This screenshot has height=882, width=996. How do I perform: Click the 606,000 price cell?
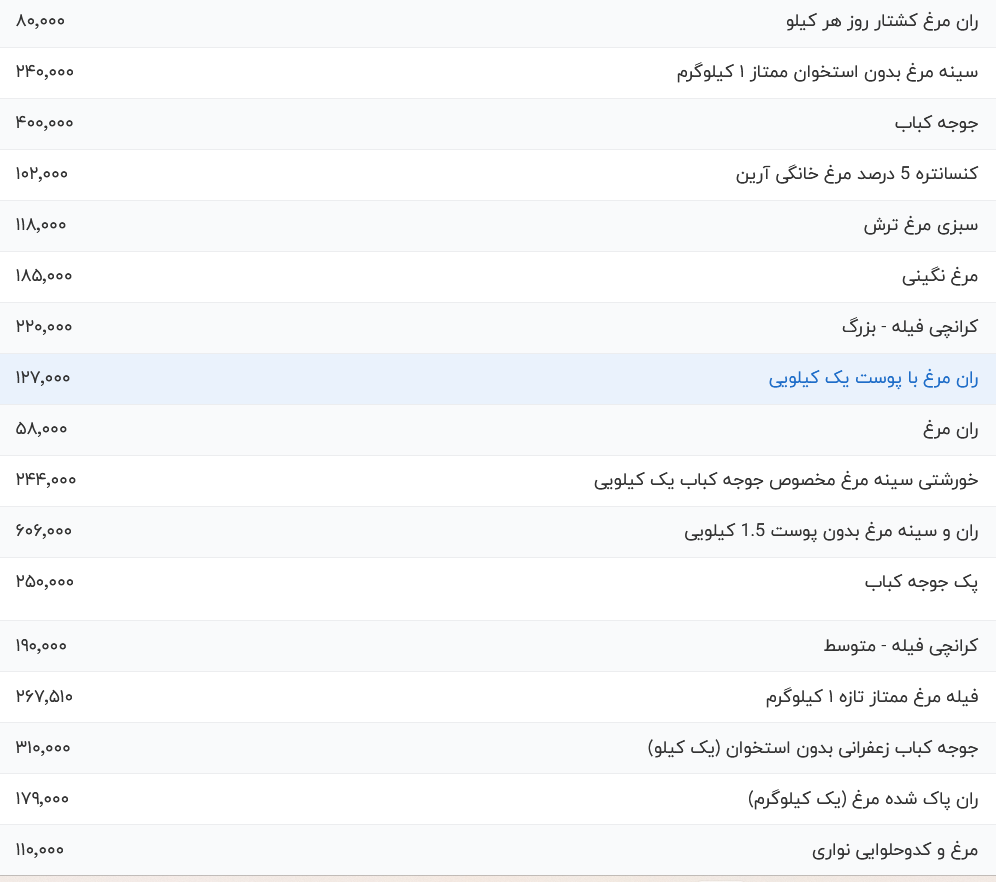[x=44, y=530]
